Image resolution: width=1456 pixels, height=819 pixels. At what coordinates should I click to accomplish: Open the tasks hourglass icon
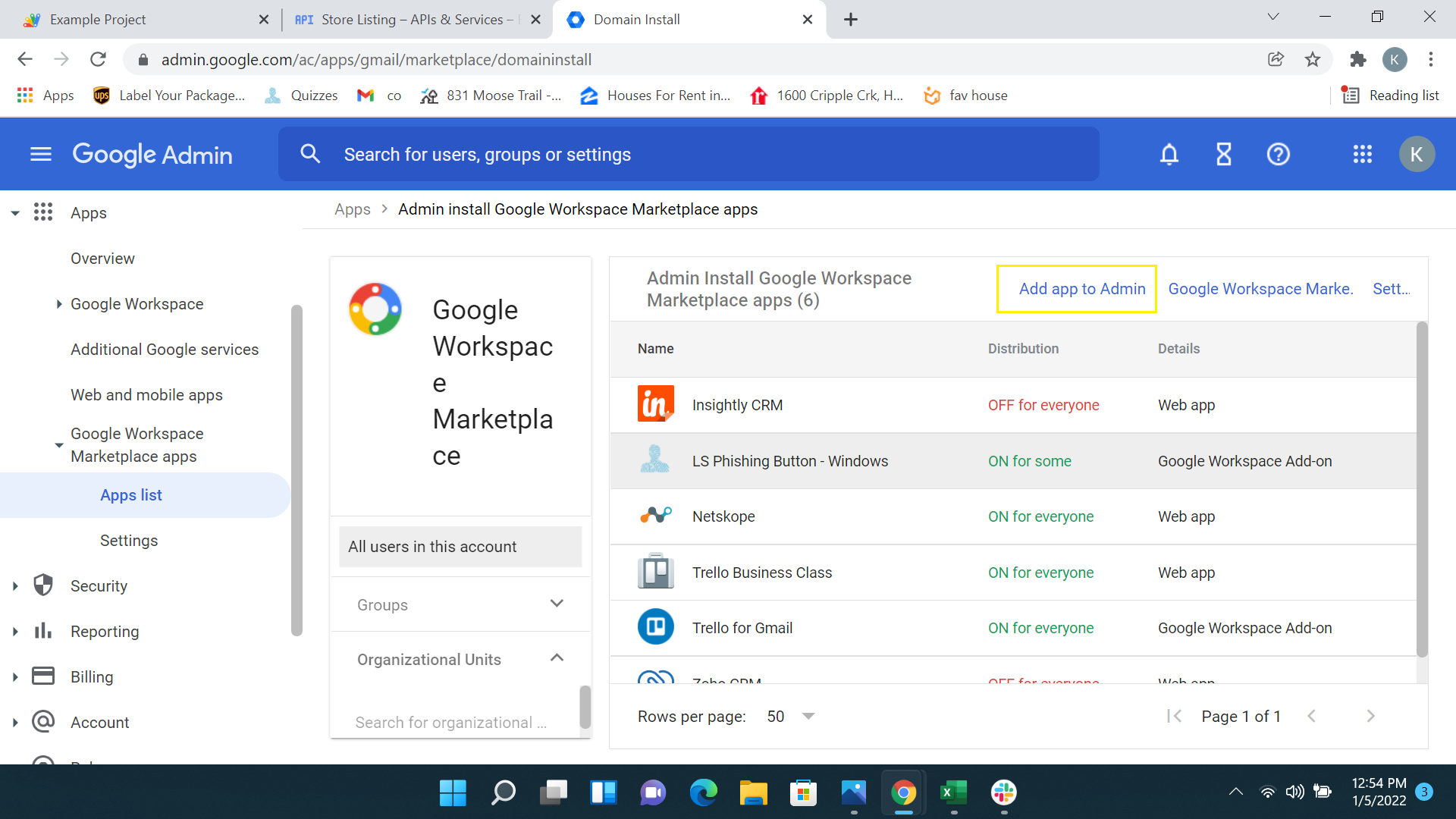pos(1224,155)
